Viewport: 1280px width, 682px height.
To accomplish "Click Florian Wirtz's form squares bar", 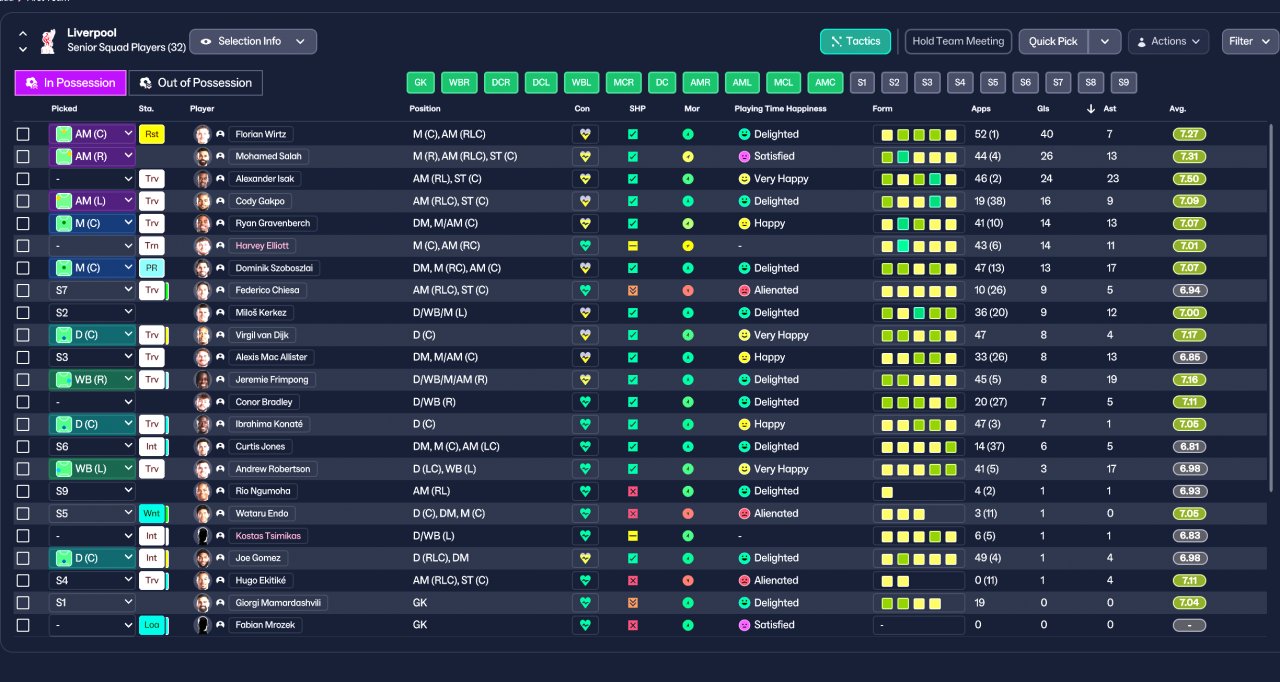I will click(x=919, y=134).
